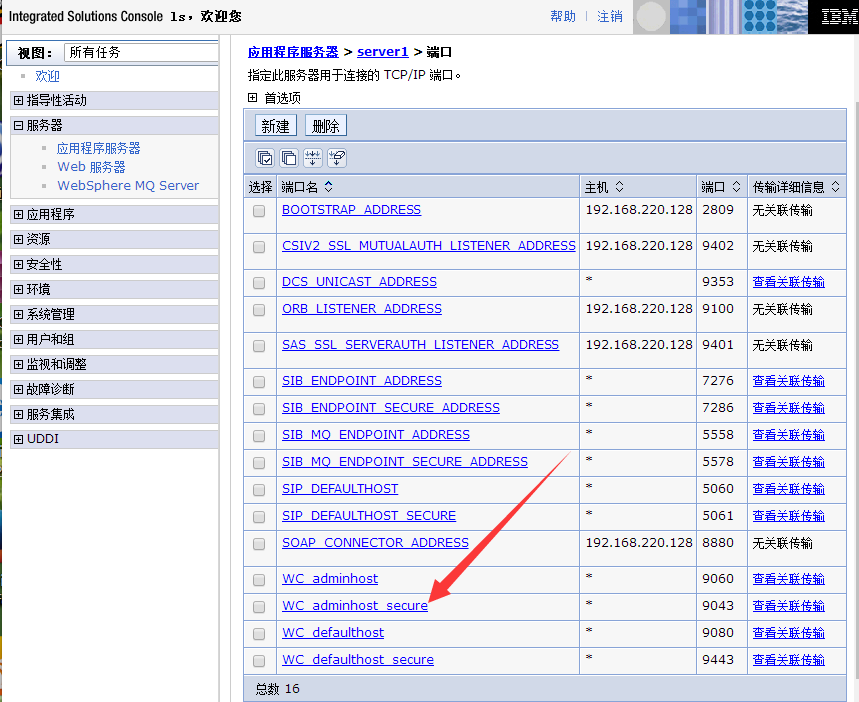Expand the UDDI section

pos(19,440)
